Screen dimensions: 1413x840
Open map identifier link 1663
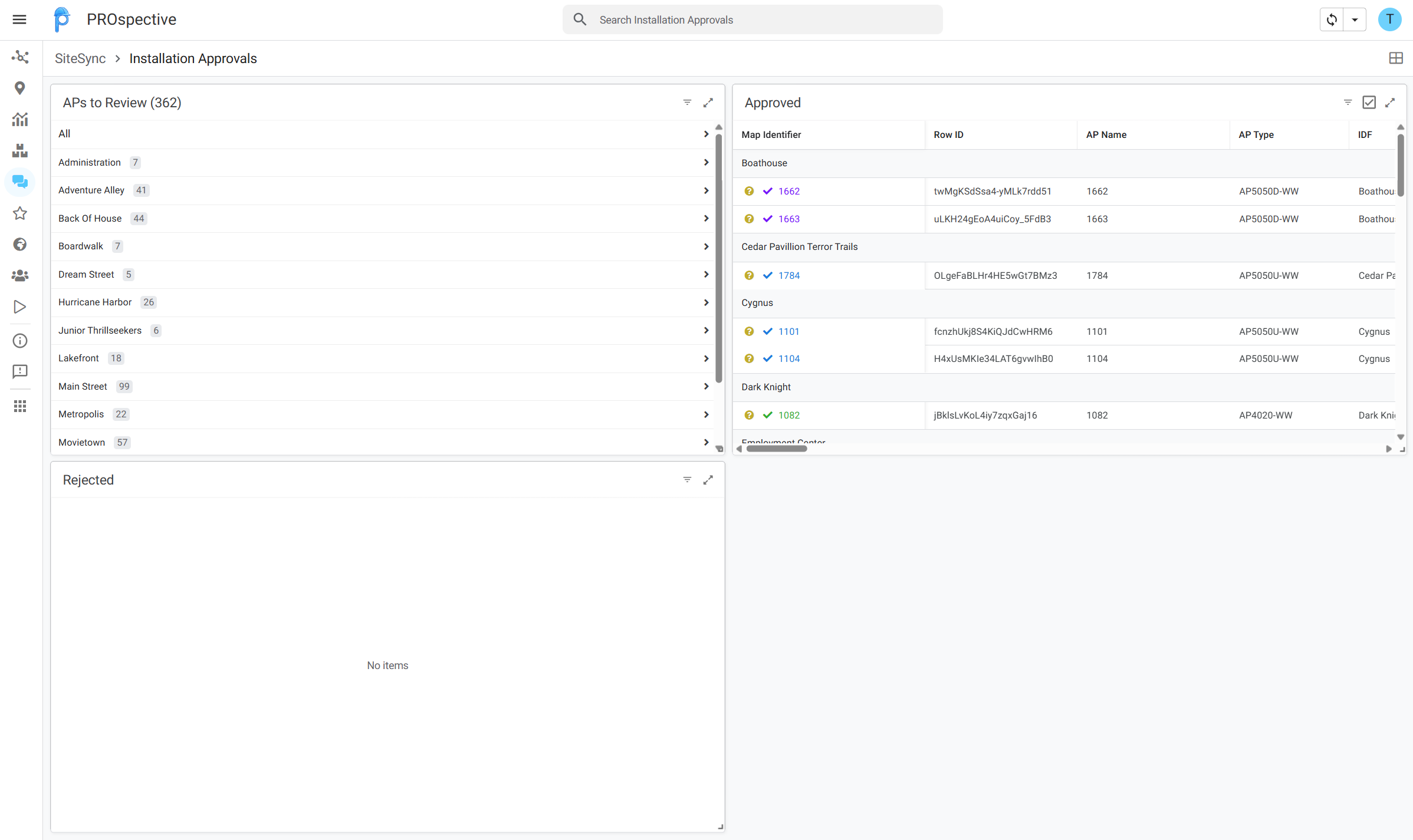[788, 219]
